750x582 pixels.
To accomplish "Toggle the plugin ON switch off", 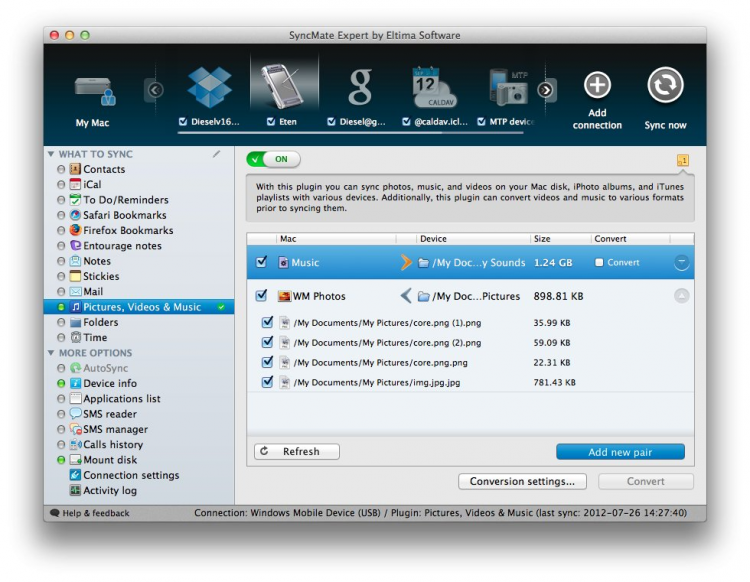I will [273, 159].
